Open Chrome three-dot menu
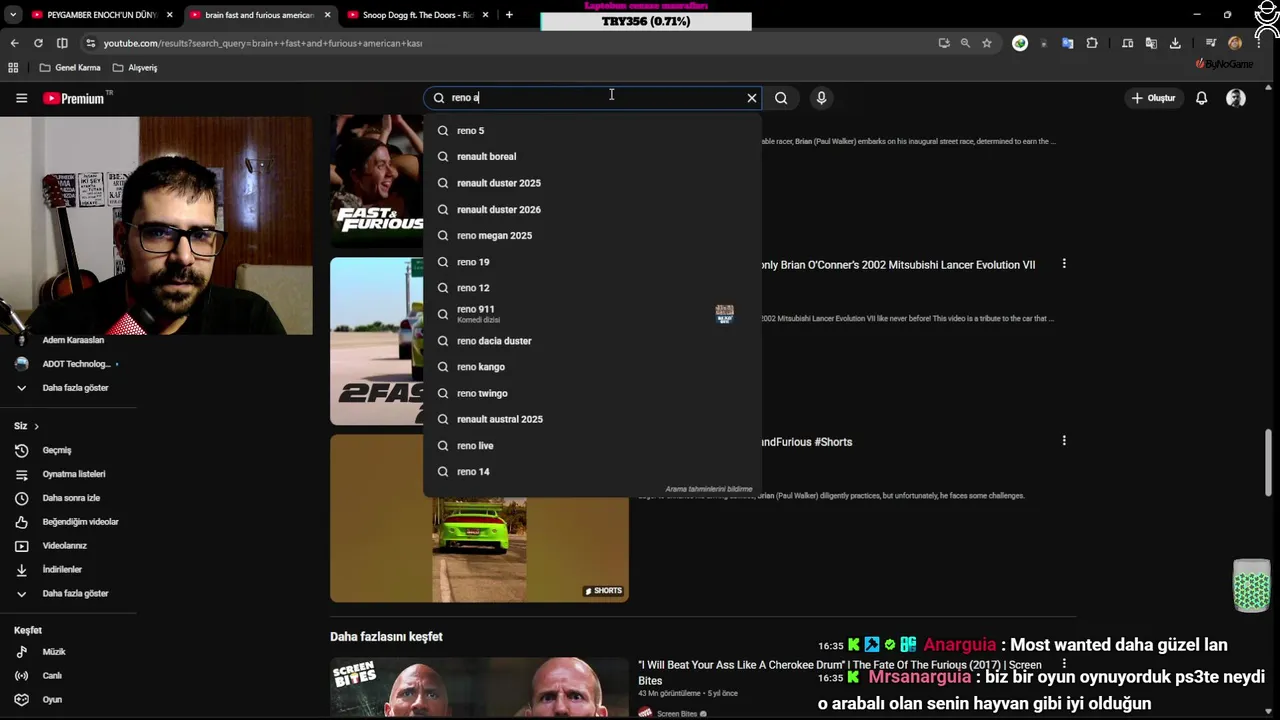The height and width of the screenshot is (720, 1280). pos(1258,43)
